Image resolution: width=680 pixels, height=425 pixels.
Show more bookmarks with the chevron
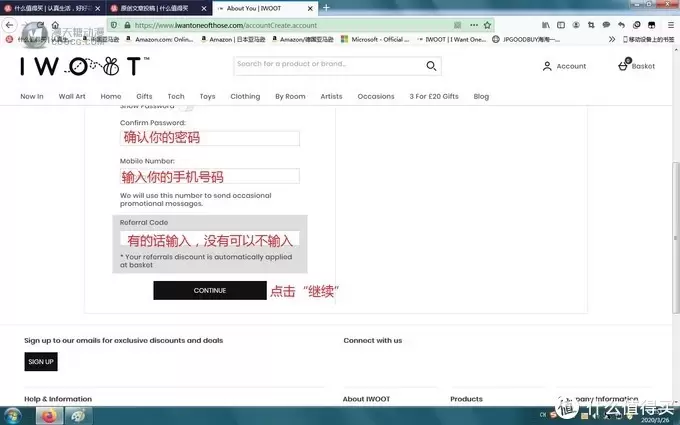[x=611, y=39]
